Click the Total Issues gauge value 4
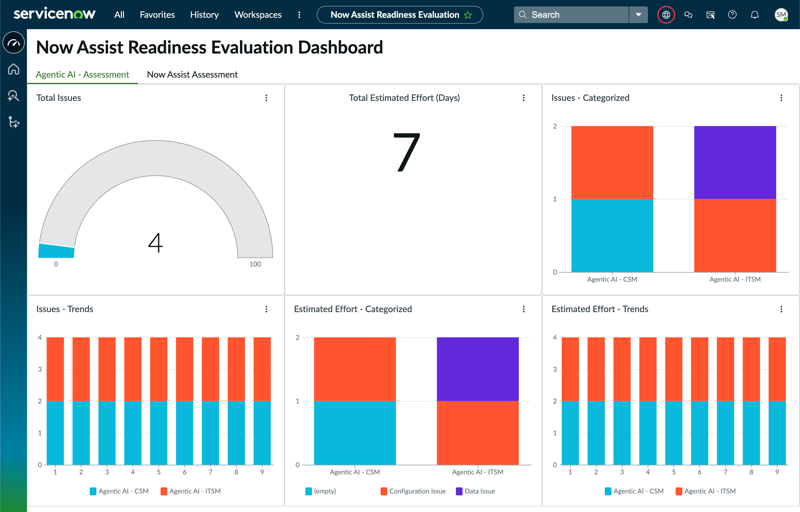 [x=155, y=243]
